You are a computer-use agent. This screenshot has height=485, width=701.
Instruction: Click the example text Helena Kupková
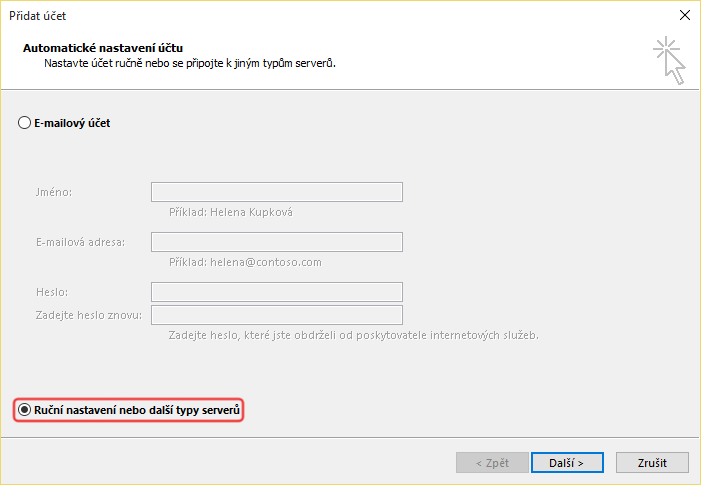click(230, 212)
